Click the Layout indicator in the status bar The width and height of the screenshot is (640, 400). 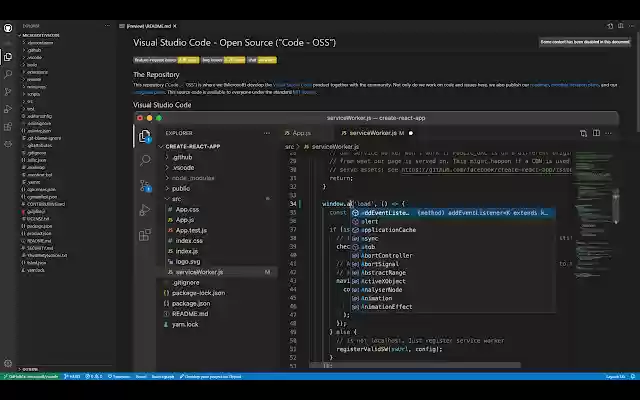tap(616, 376)
